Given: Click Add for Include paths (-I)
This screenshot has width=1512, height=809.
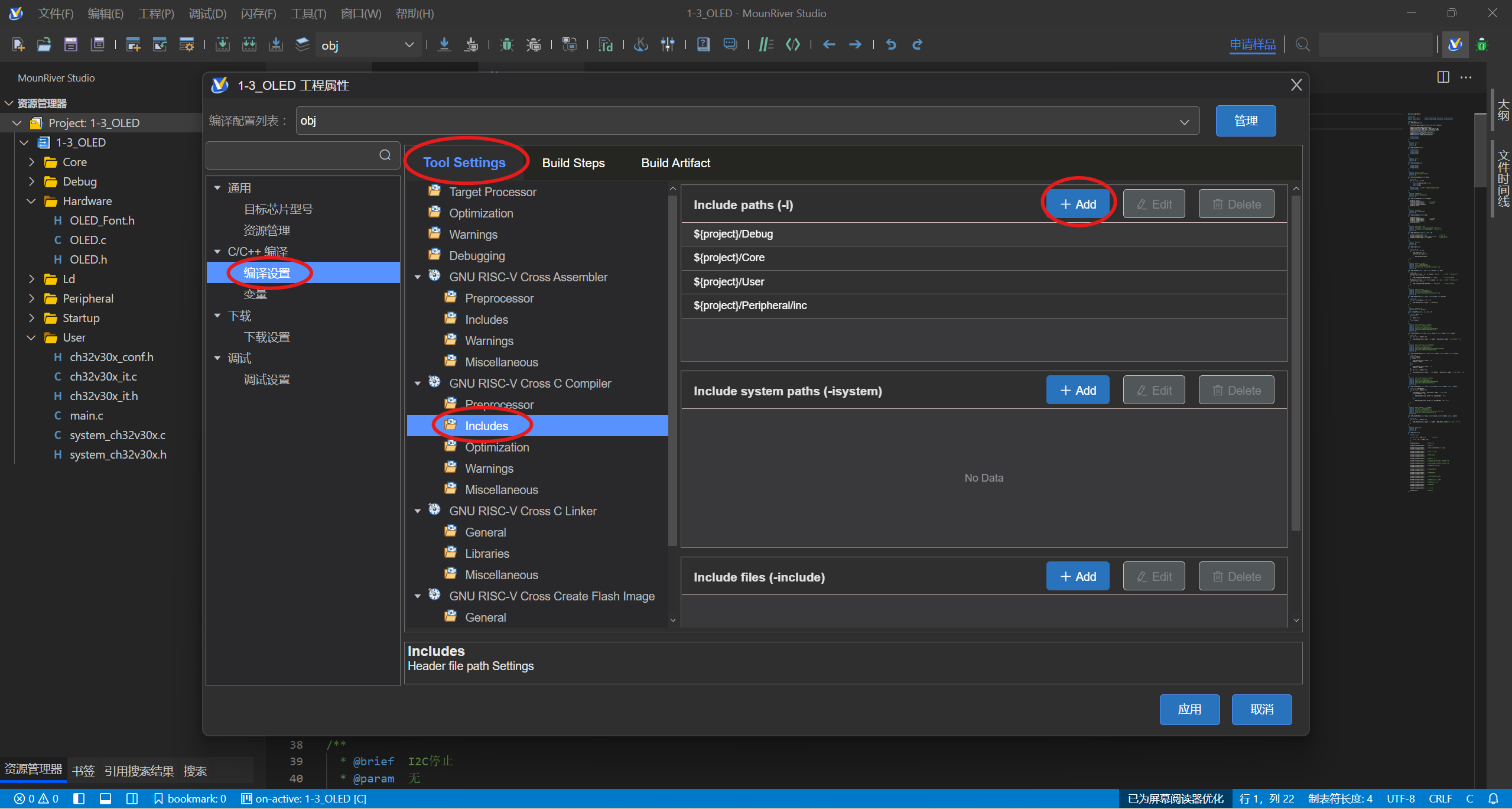Looking at the screenshot, I should coord(1078,204).
